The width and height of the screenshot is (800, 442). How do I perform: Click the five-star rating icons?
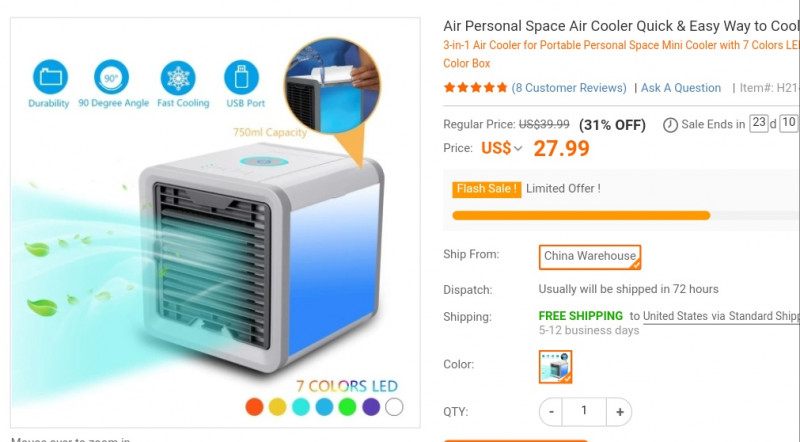[x=476, y=88]
